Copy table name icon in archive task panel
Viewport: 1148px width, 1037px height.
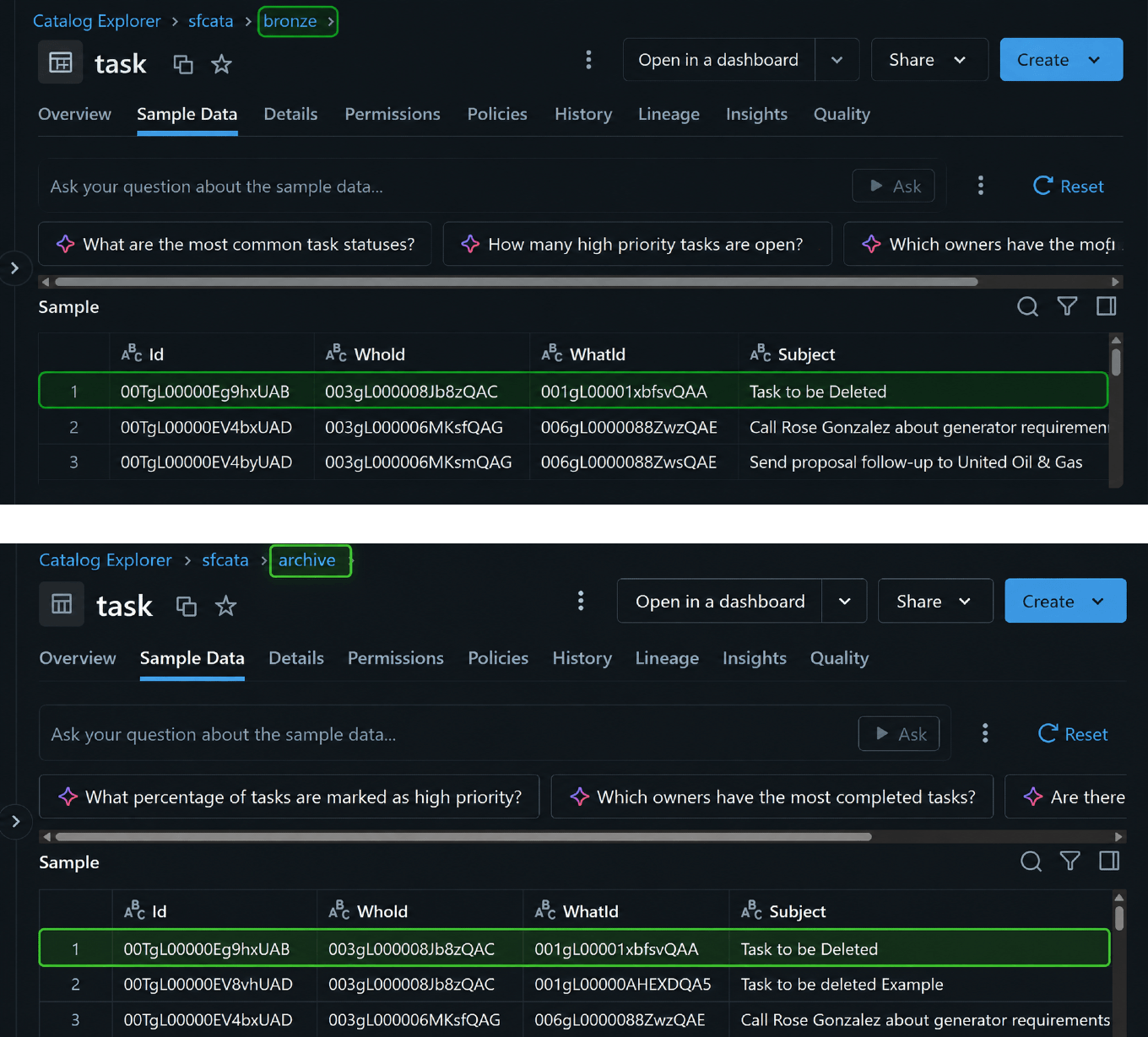(x=187, y=606)
